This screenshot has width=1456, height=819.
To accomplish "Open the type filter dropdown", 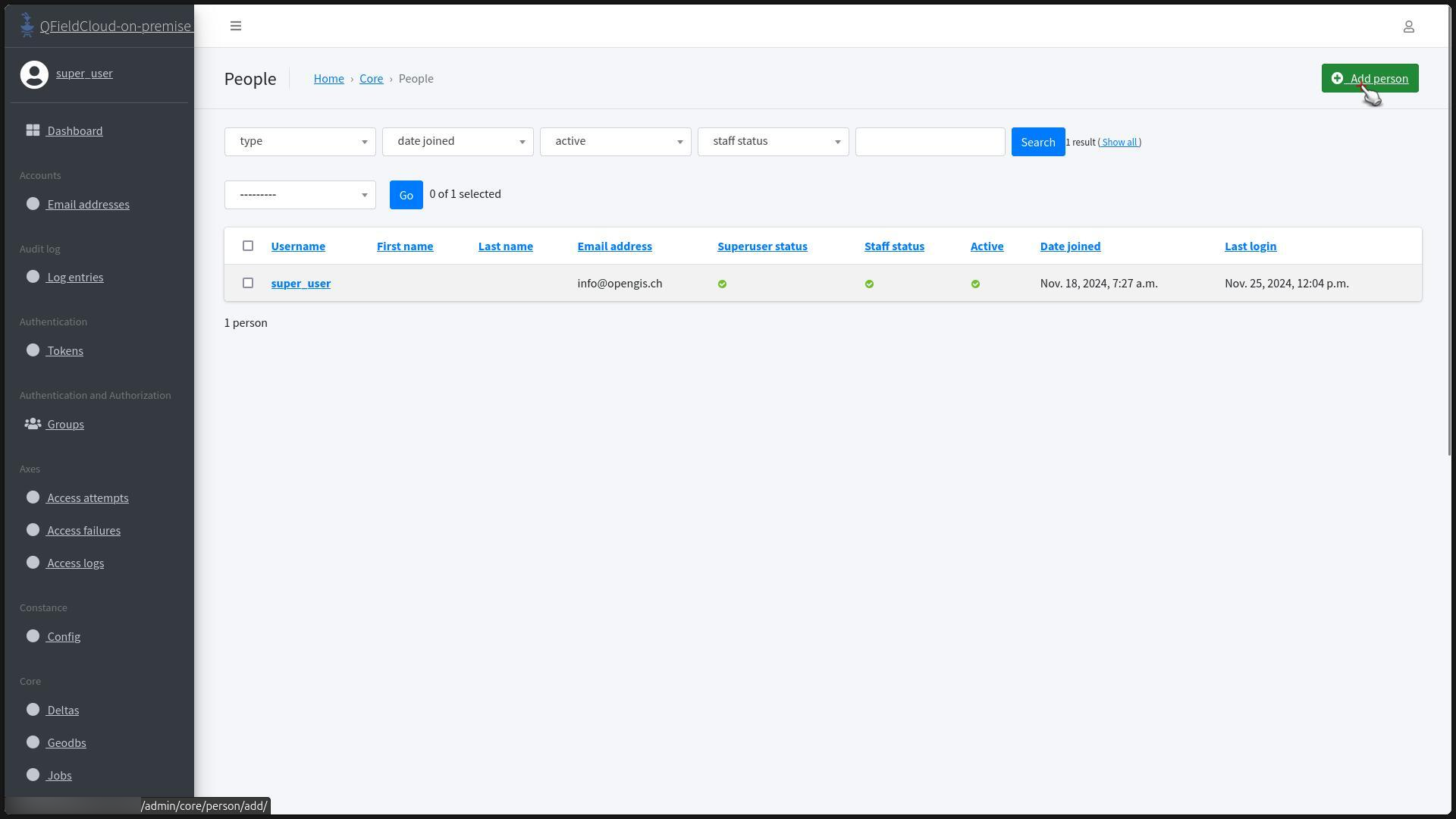I will click(300, 142).
